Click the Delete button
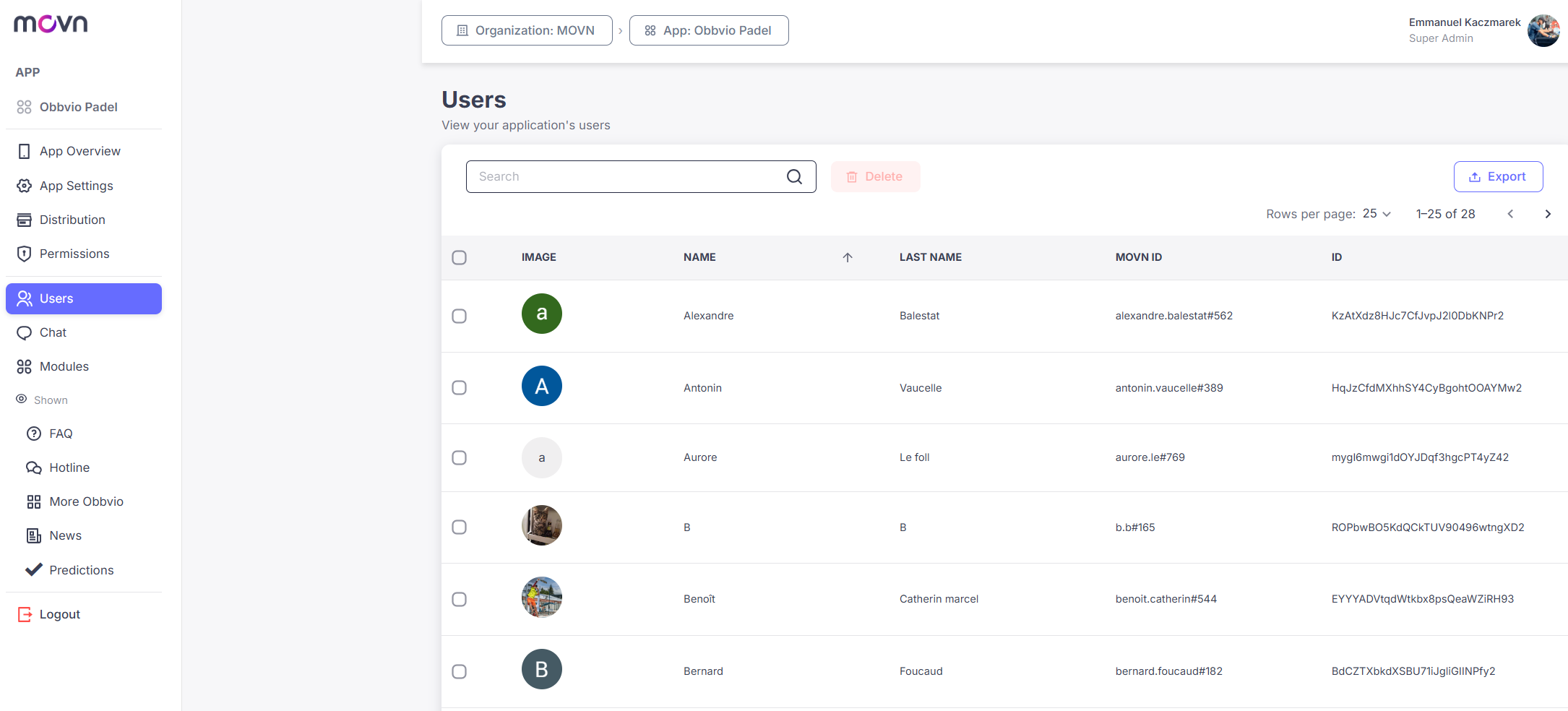This screenshot has width=1568, height=711. coord(875,176)
